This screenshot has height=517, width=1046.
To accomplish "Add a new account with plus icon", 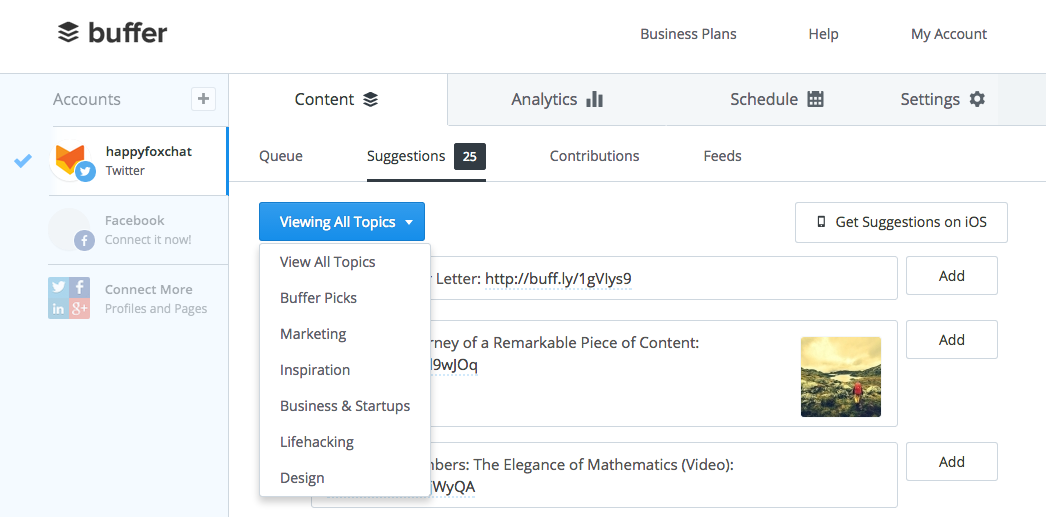I will click(x=203, y=98).
